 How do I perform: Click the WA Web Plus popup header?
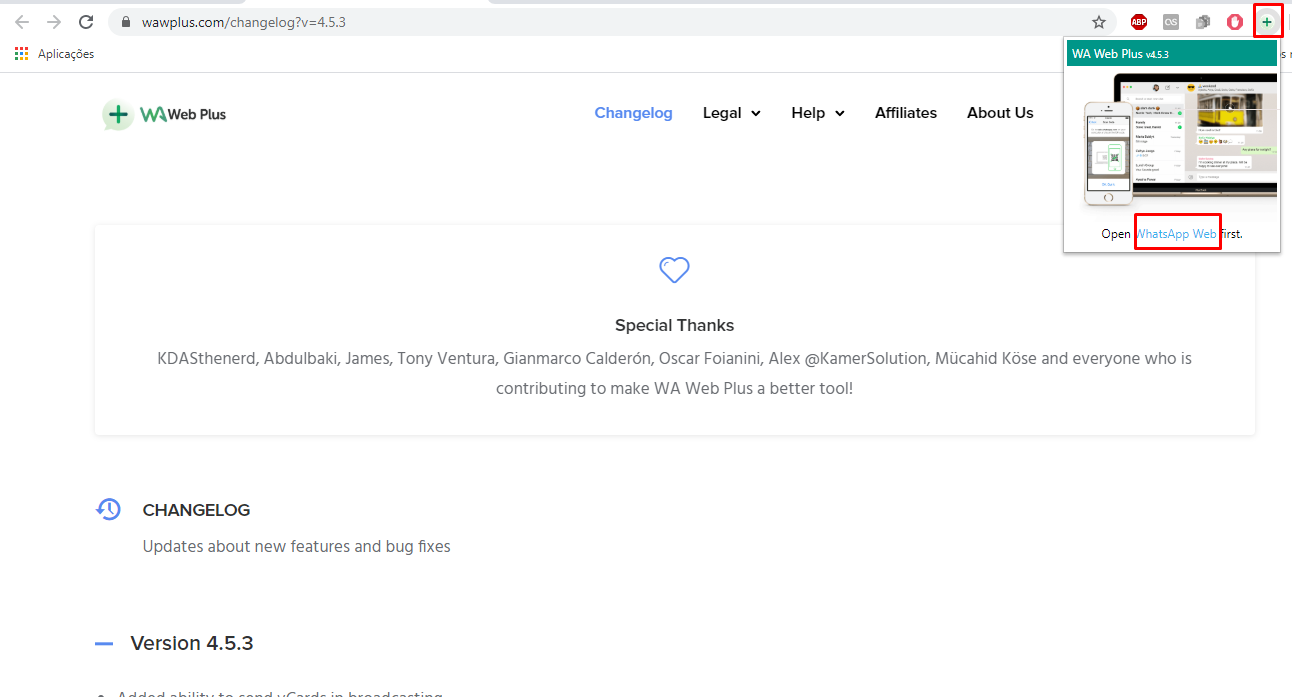point(1172,53)
